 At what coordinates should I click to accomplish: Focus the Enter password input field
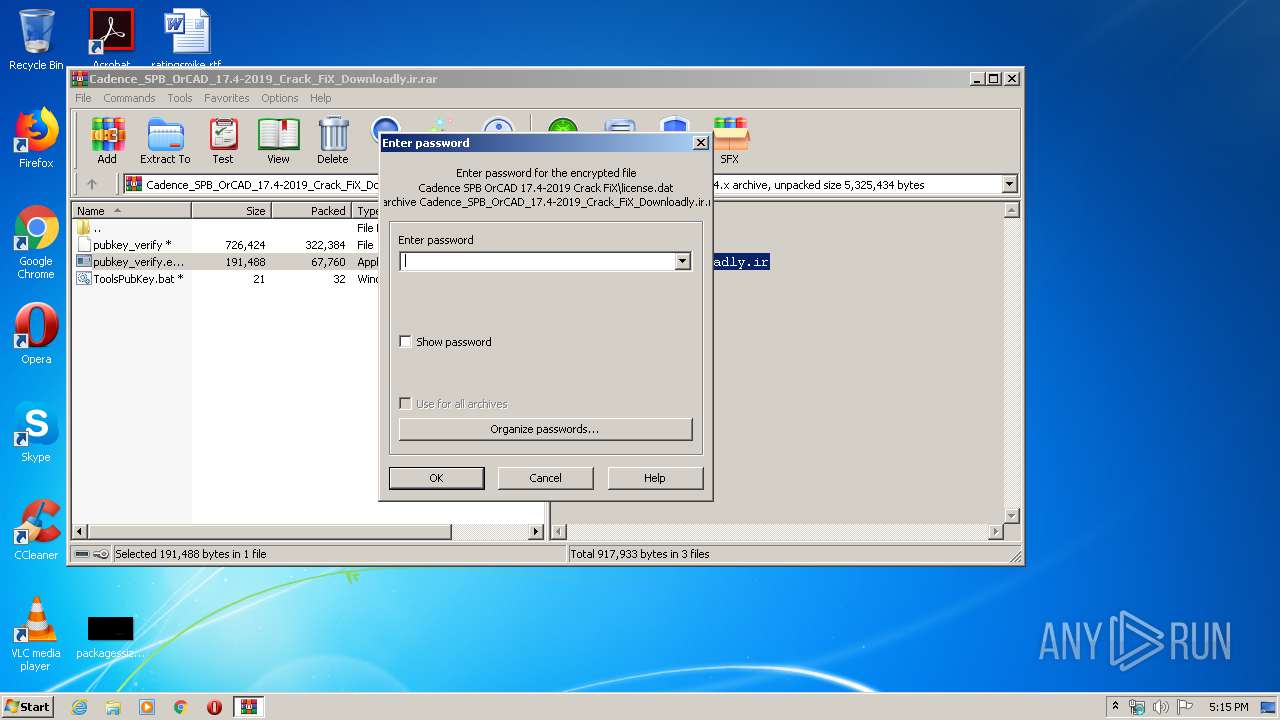click(538, 261)
